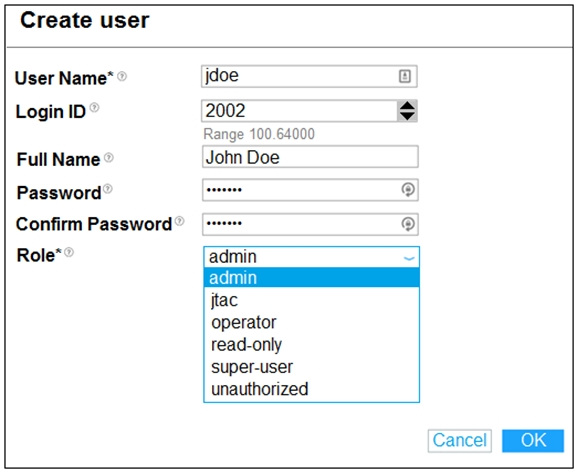Viewport: 577px width, 472px height.
Task: Cancel the Create user dialog
Action: (460, 440)
